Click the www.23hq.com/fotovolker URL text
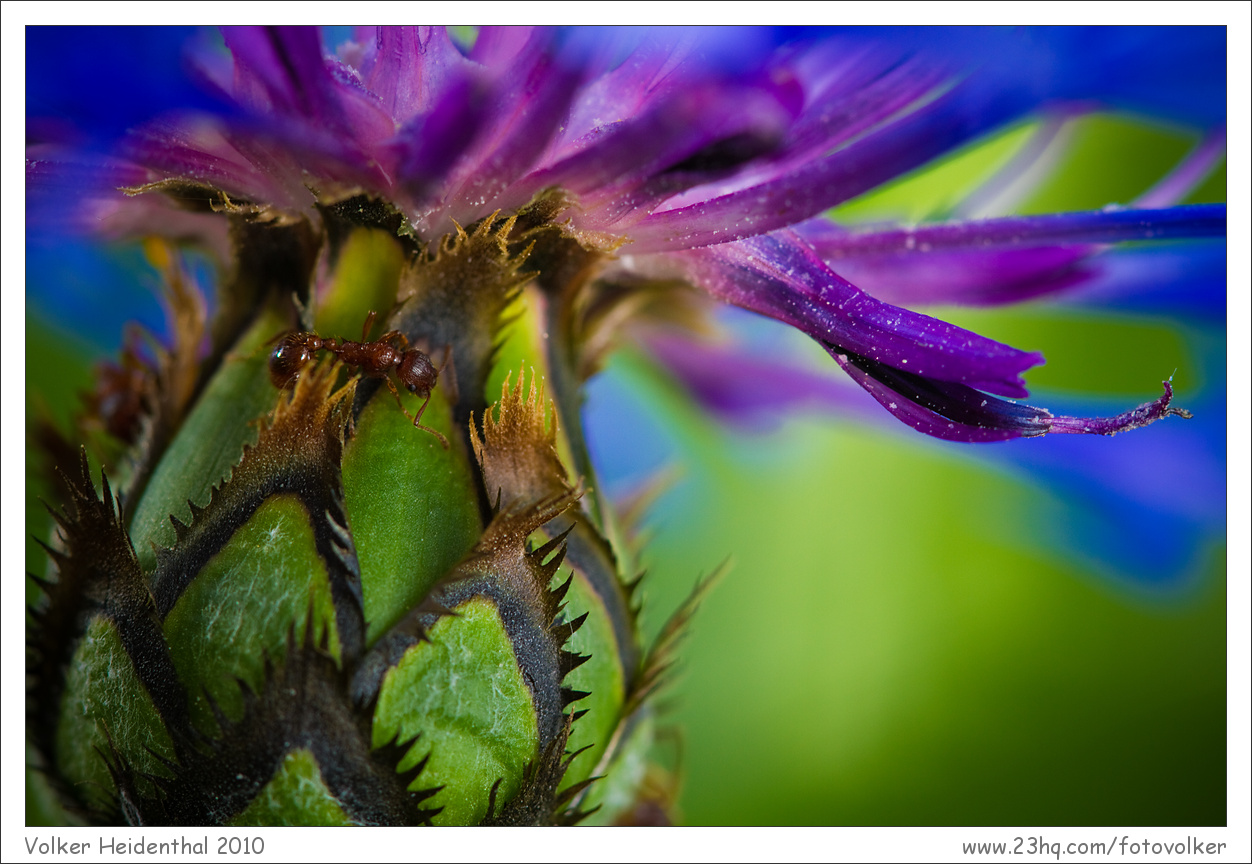1252x864 pixels. point(1093,846)
